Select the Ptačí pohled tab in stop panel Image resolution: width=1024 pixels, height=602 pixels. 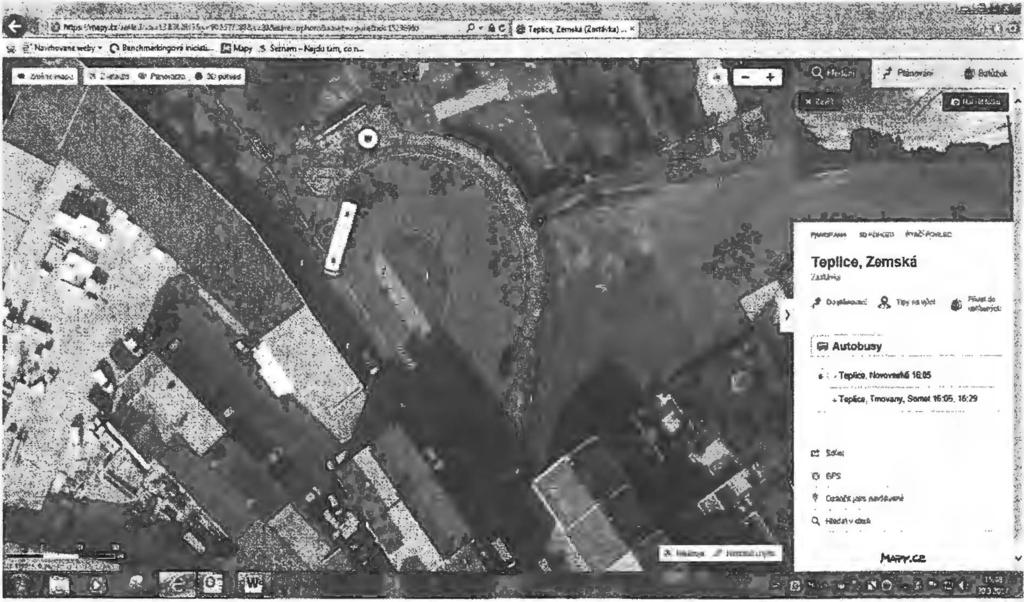click(x=928, y=235)
